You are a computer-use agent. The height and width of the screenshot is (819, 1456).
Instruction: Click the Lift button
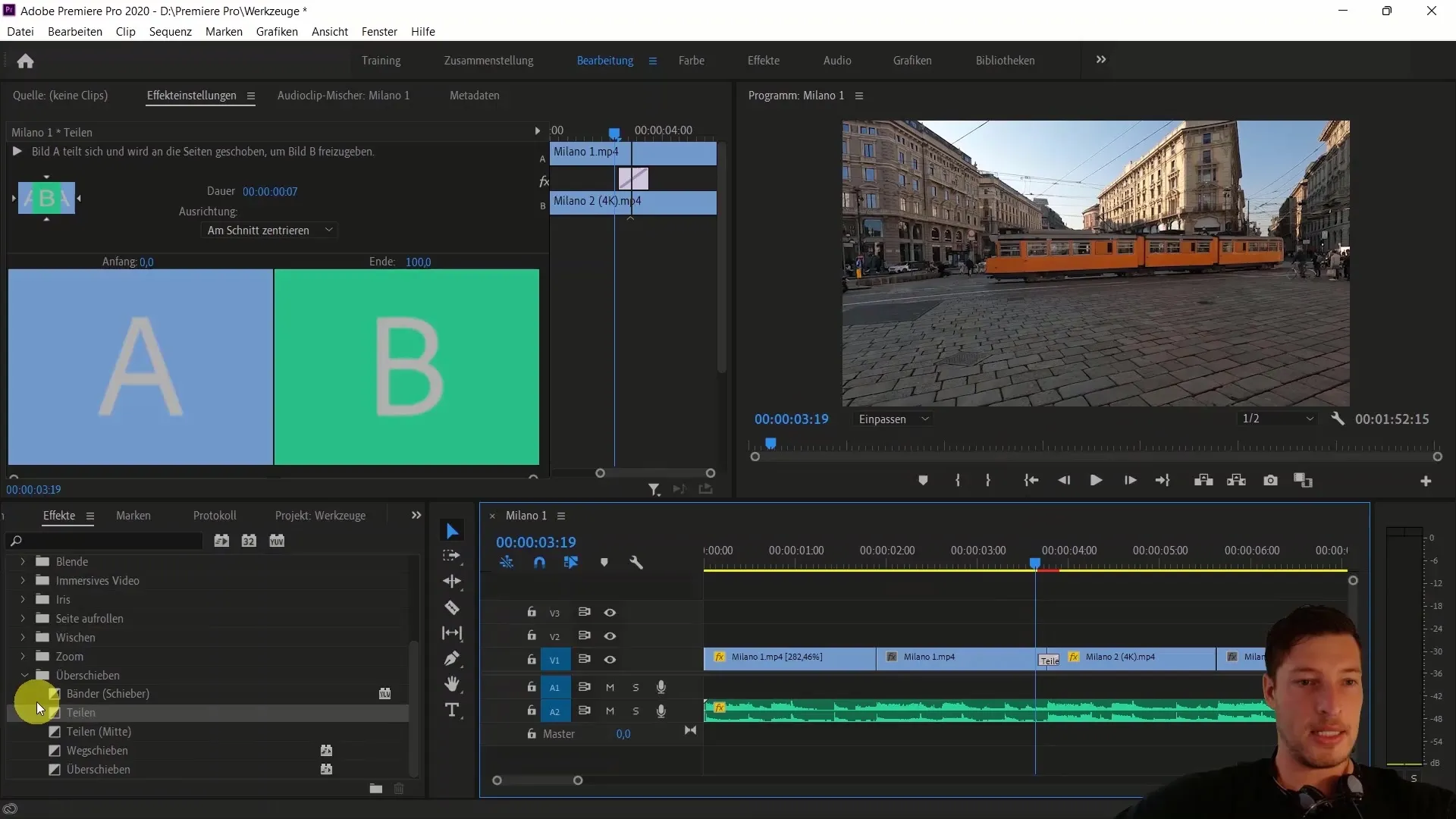coord(1203,480)
